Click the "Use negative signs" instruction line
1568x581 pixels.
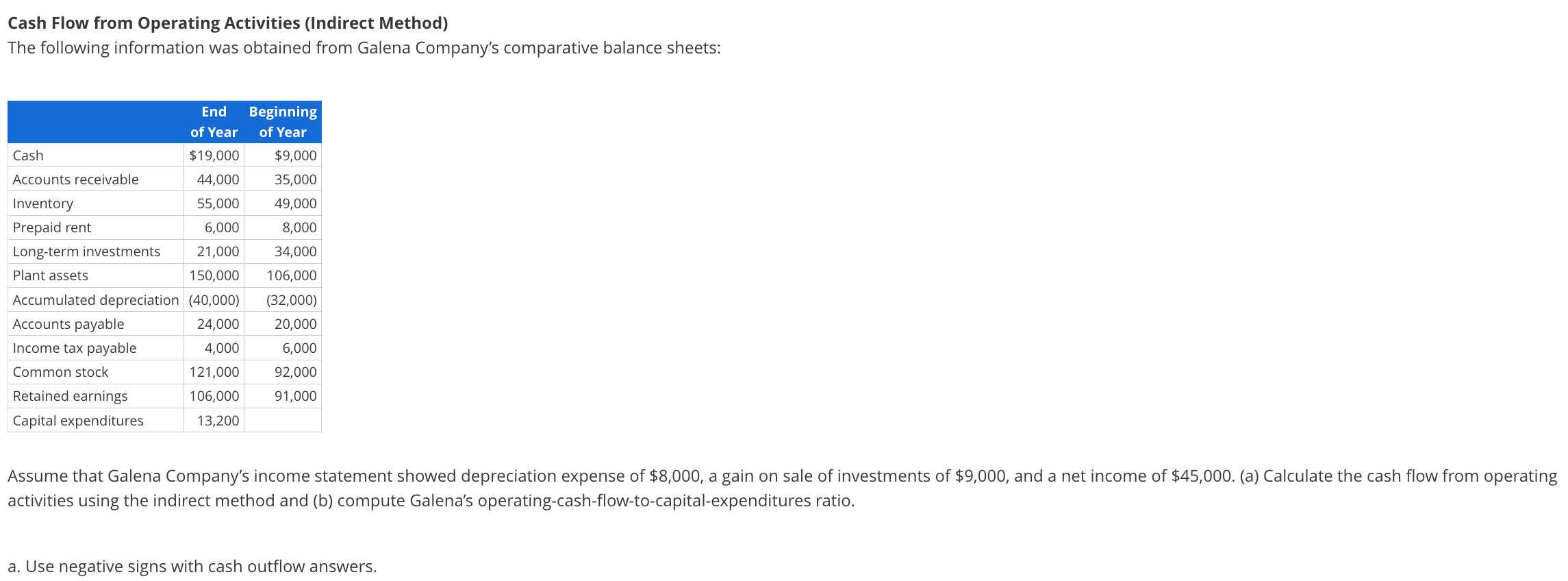point(192,567)
